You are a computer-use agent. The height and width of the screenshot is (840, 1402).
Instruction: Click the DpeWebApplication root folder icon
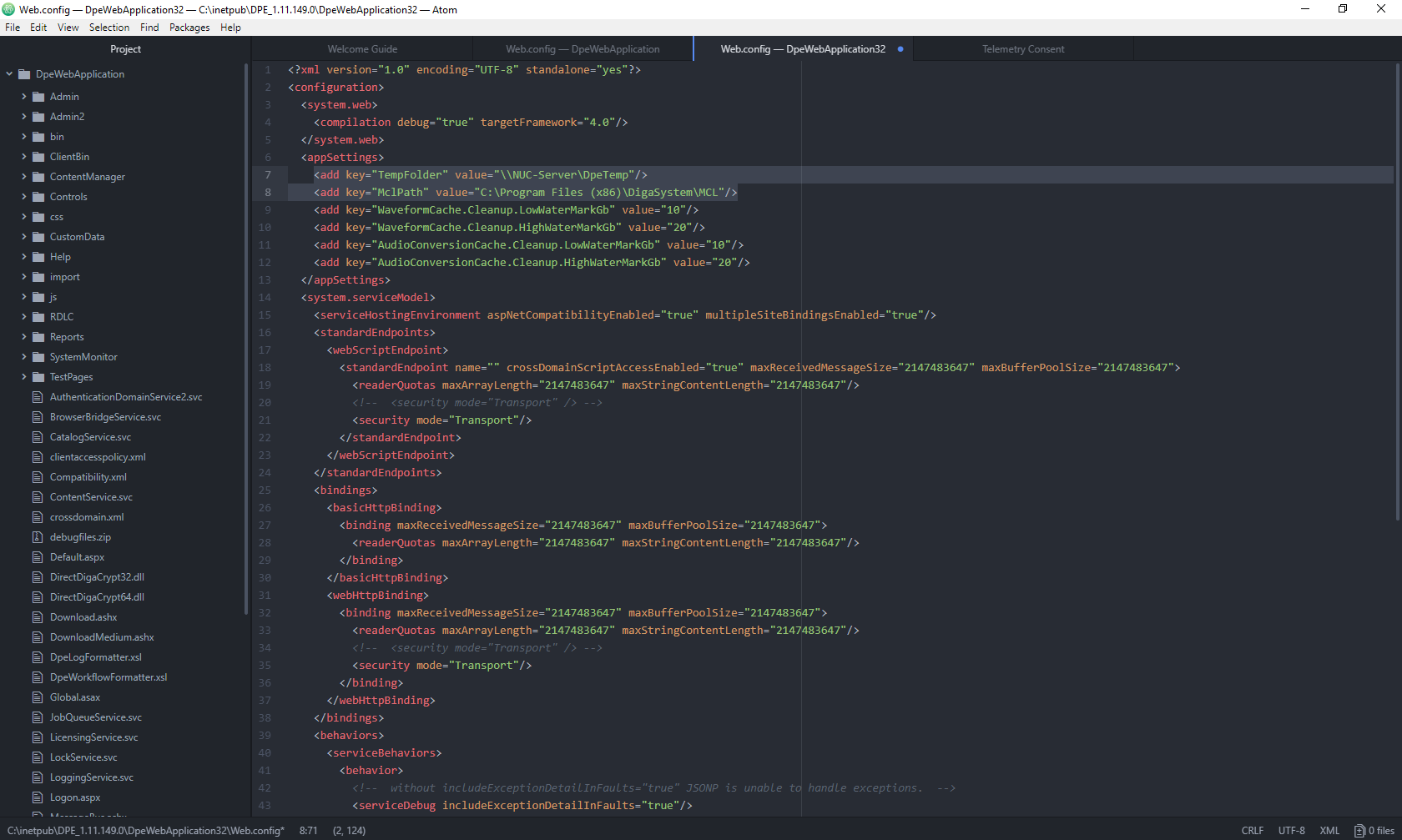pos(24,74)
